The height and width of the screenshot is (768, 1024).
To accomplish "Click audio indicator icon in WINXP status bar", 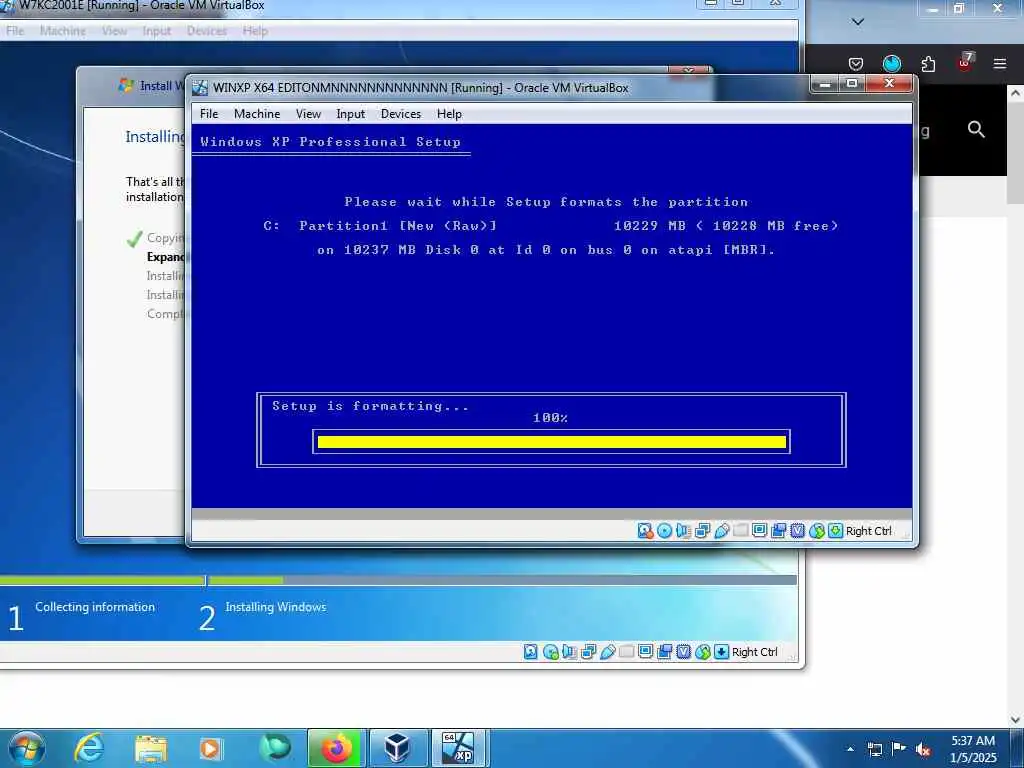I will (683, 531).
